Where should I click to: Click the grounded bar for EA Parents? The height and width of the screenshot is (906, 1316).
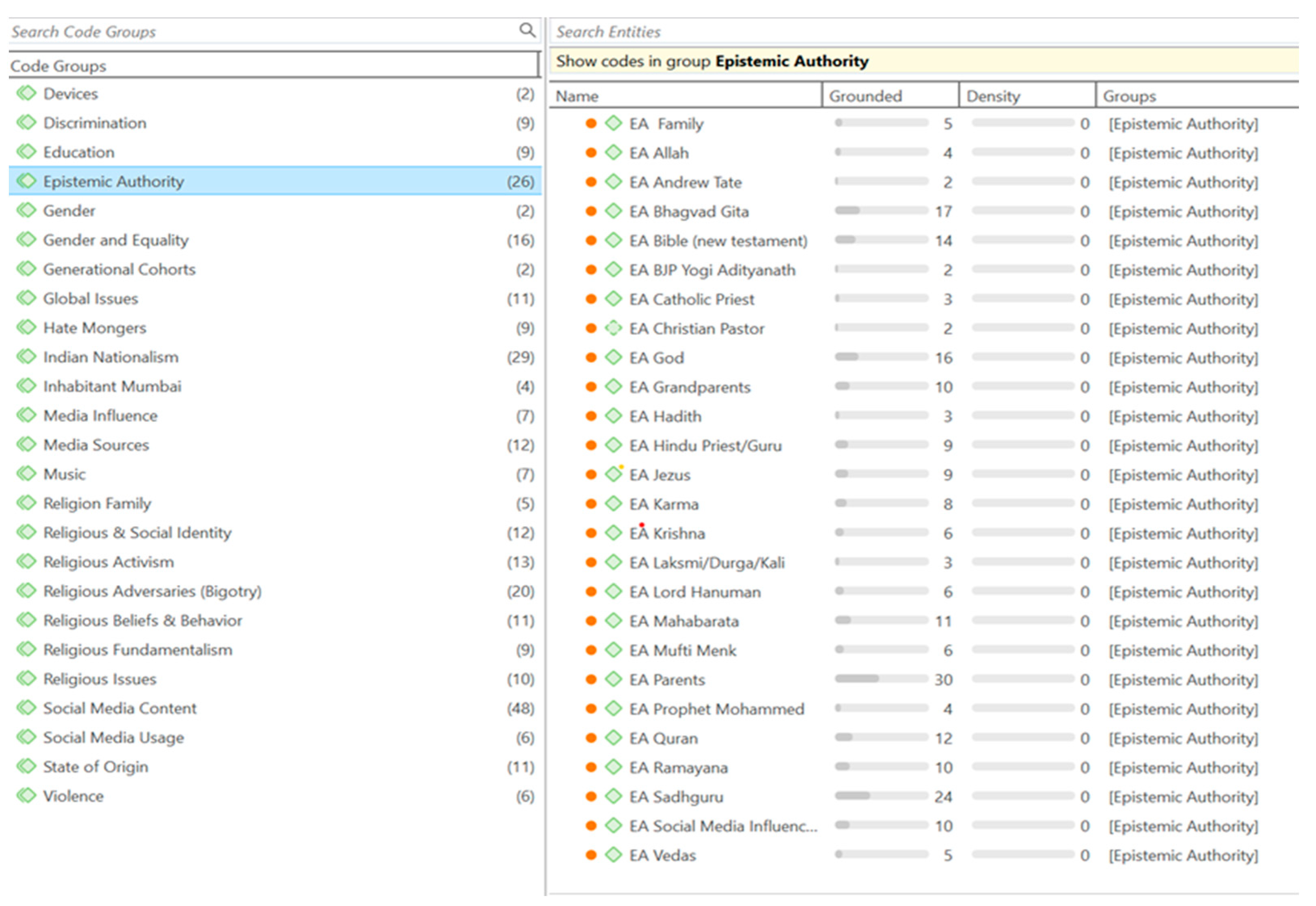click(881, 679)
